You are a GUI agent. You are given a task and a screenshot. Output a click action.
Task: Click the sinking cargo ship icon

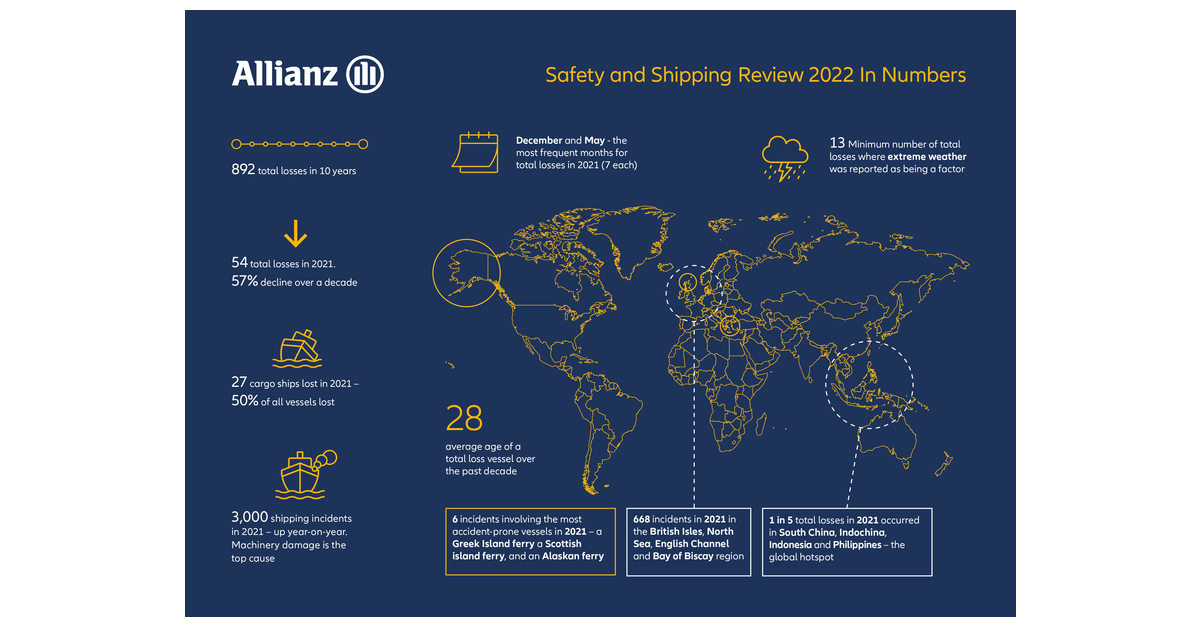298,348
